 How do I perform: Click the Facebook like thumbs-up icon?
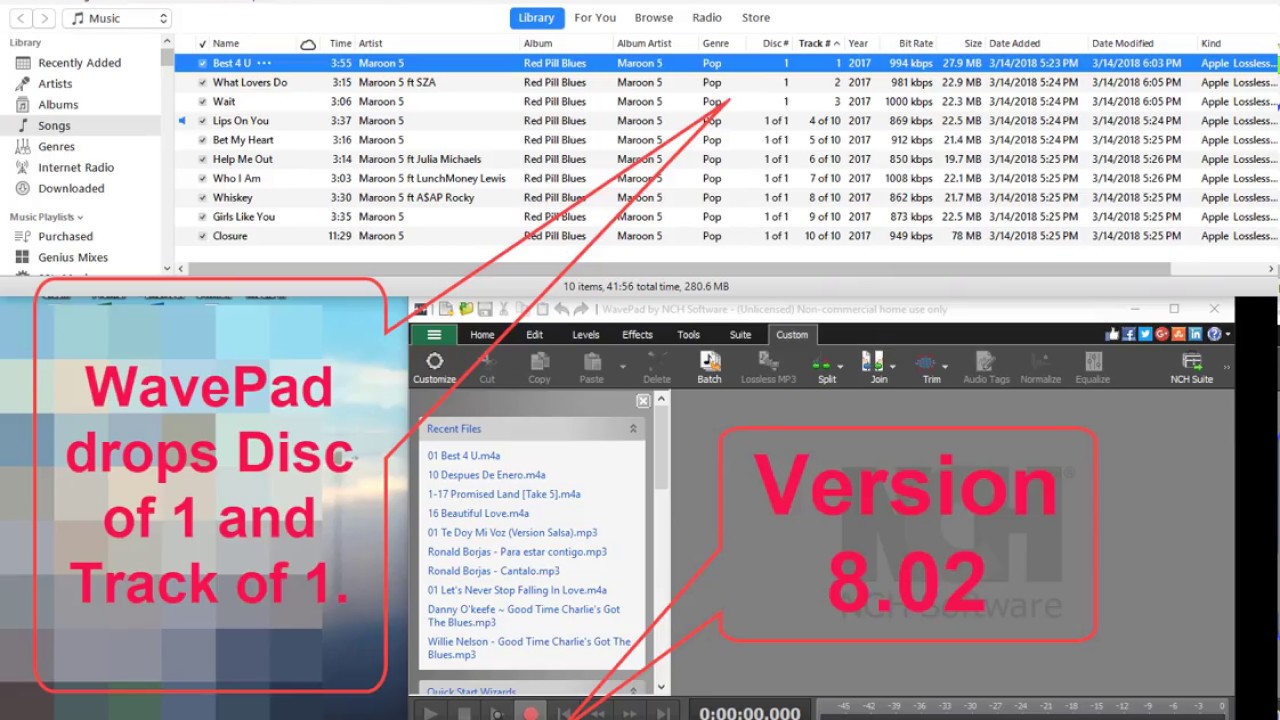click(1112, 334)
